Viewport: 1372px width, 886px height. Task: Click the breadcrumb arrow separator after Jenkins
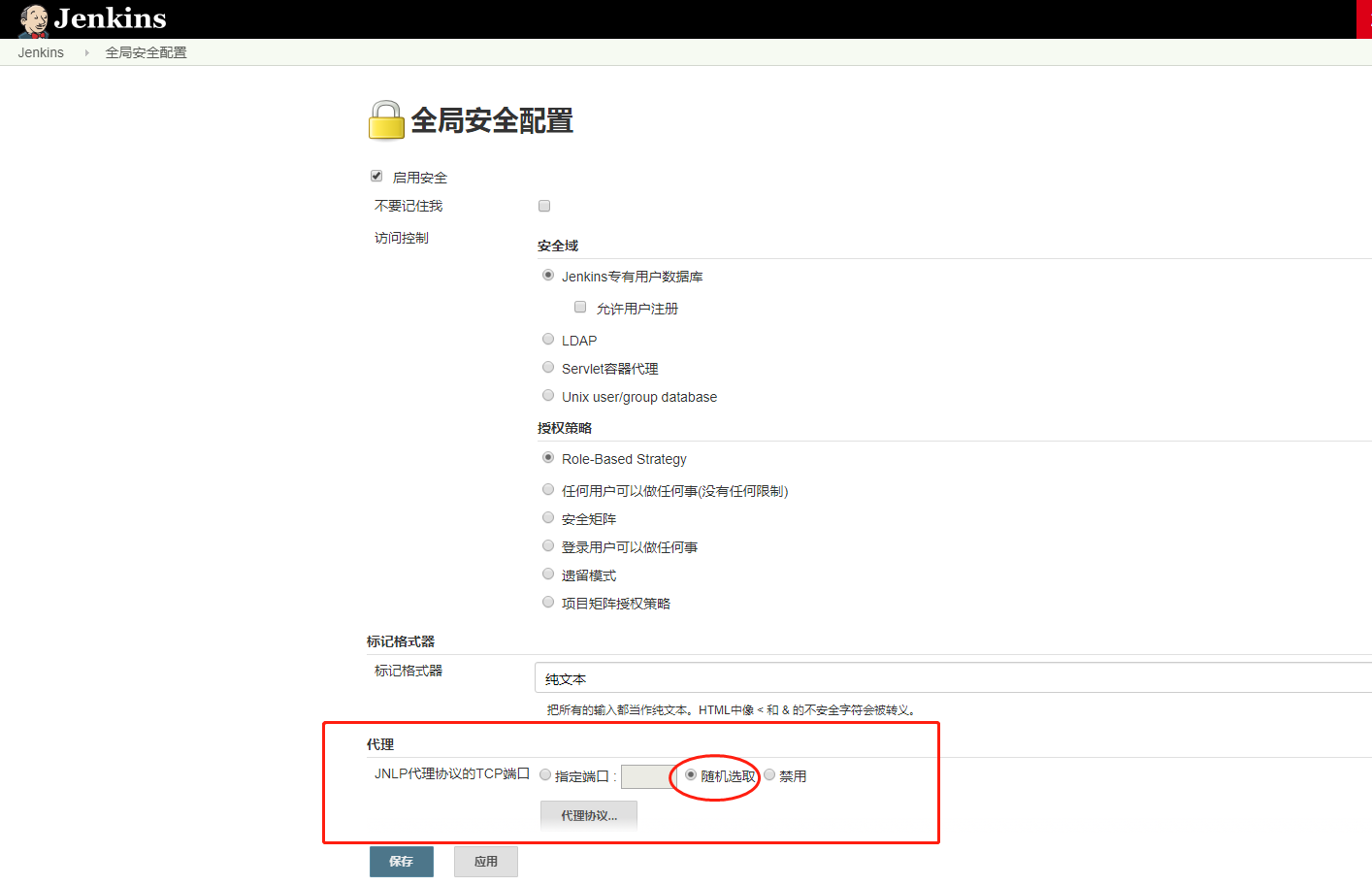point(86,52)
